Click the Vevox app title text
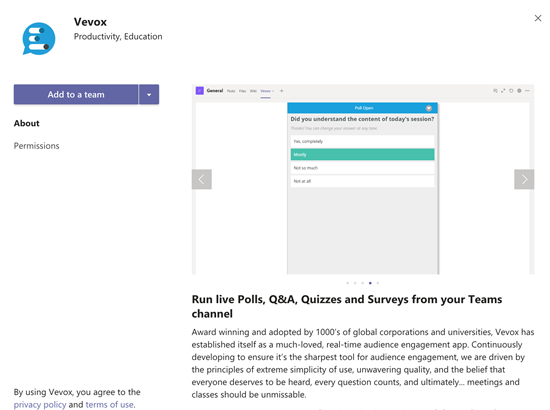 tap(90, 22)
